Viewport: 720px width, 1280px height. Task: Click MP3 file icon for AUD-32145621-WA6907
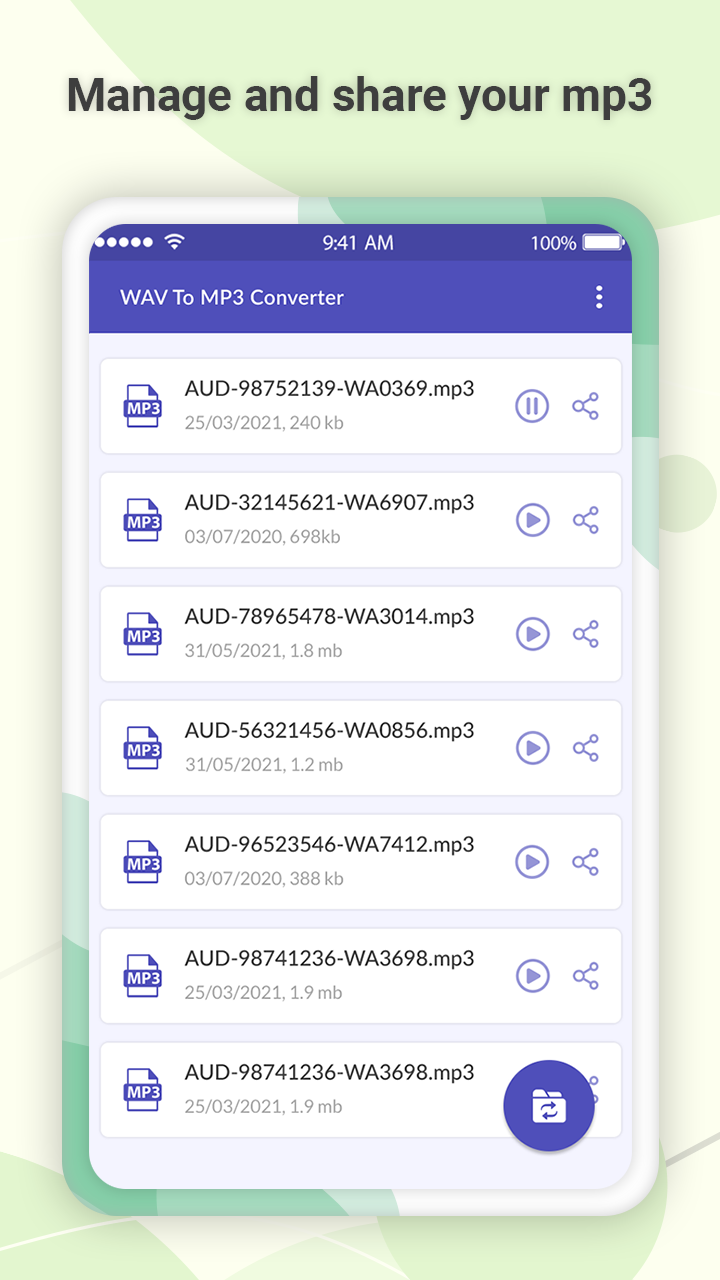143,520
